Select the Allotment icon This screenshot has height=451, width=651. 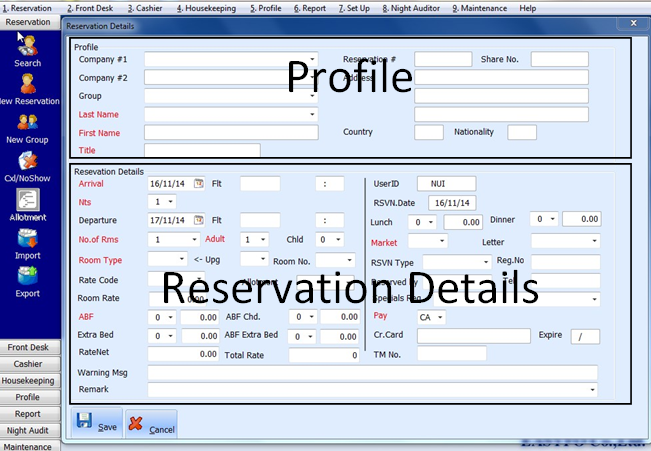coord(28,200)
